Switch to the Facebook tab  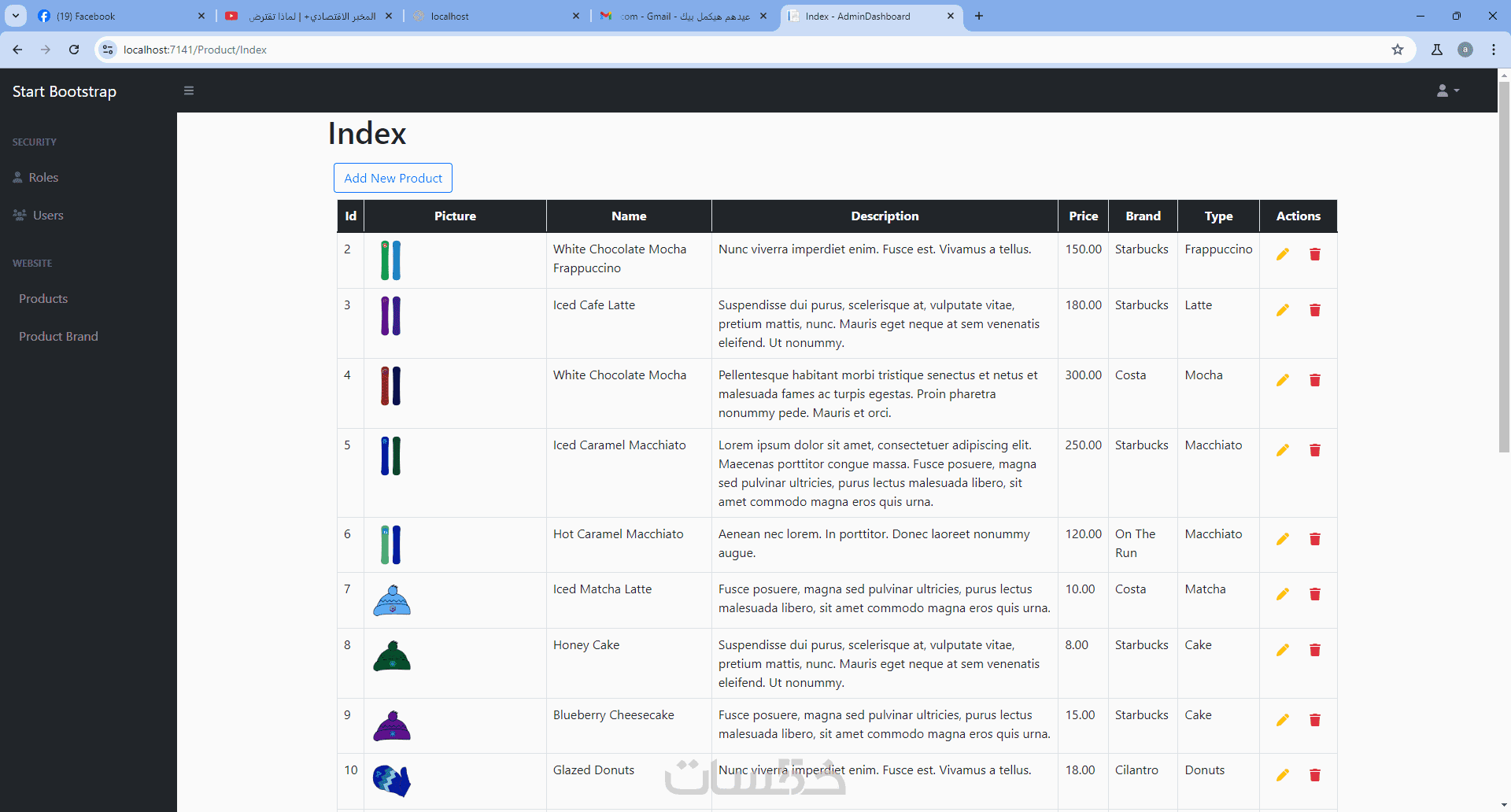pyautogui.click(x=118, y=16)
